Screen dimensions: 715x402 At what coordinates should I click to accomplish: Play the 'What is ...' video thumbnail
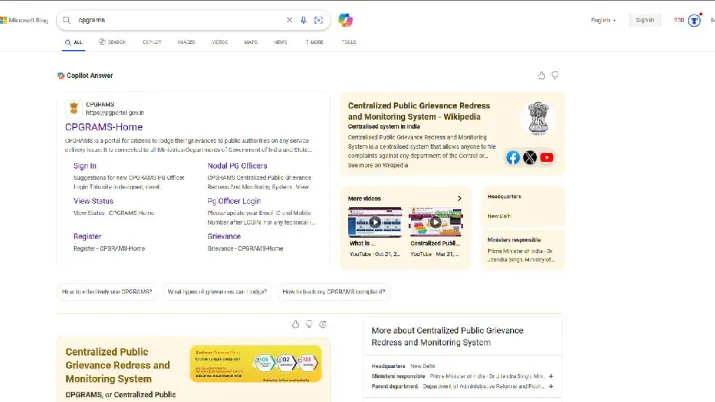375,222
